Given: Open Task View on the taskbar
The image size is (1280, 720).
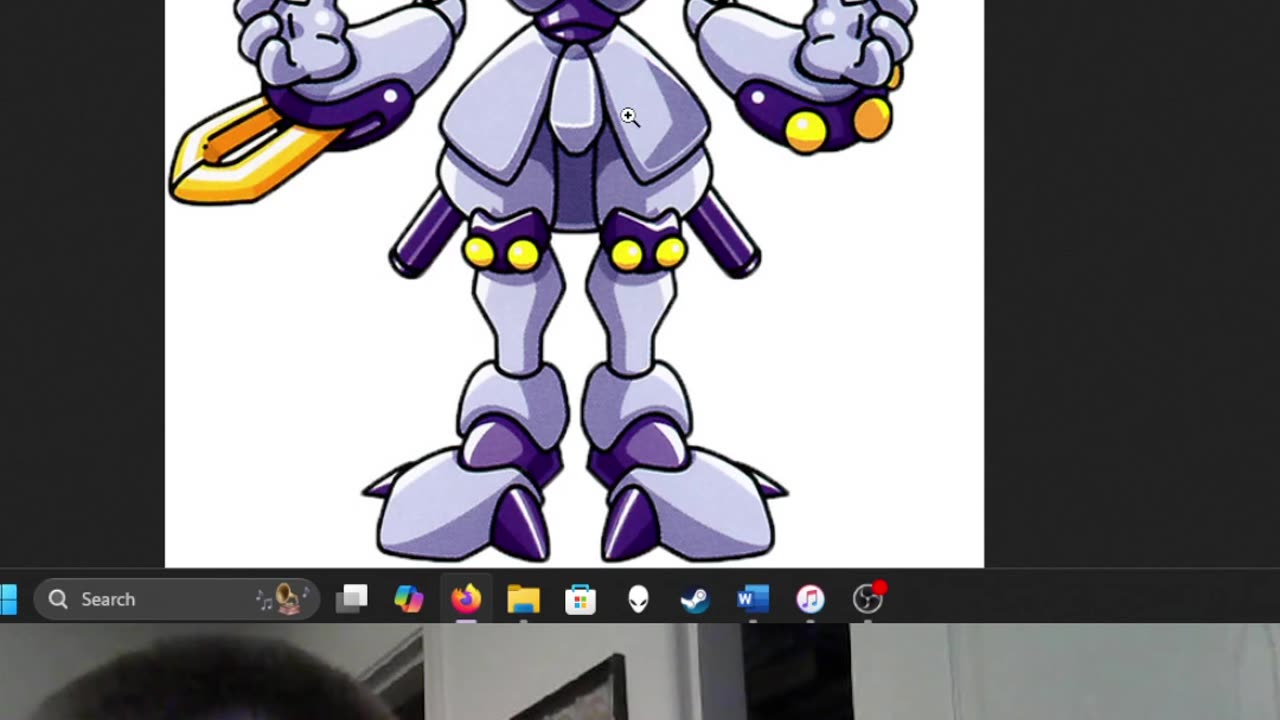Looking at the screenshot, I should click(351, 599).
